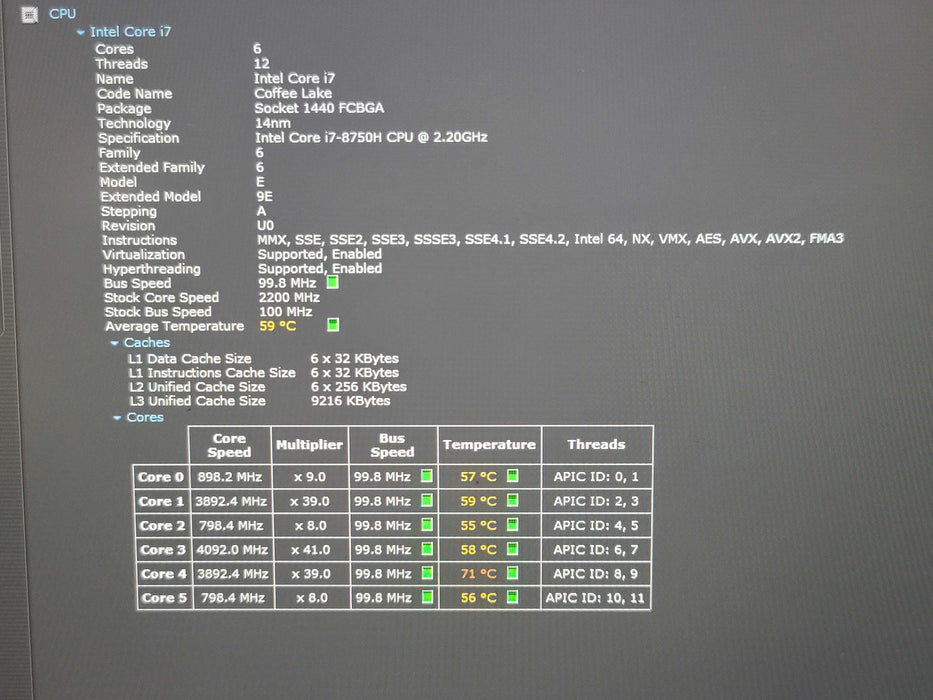Click the Stock Bus Speed value 100 MHz

pos(286,312)
